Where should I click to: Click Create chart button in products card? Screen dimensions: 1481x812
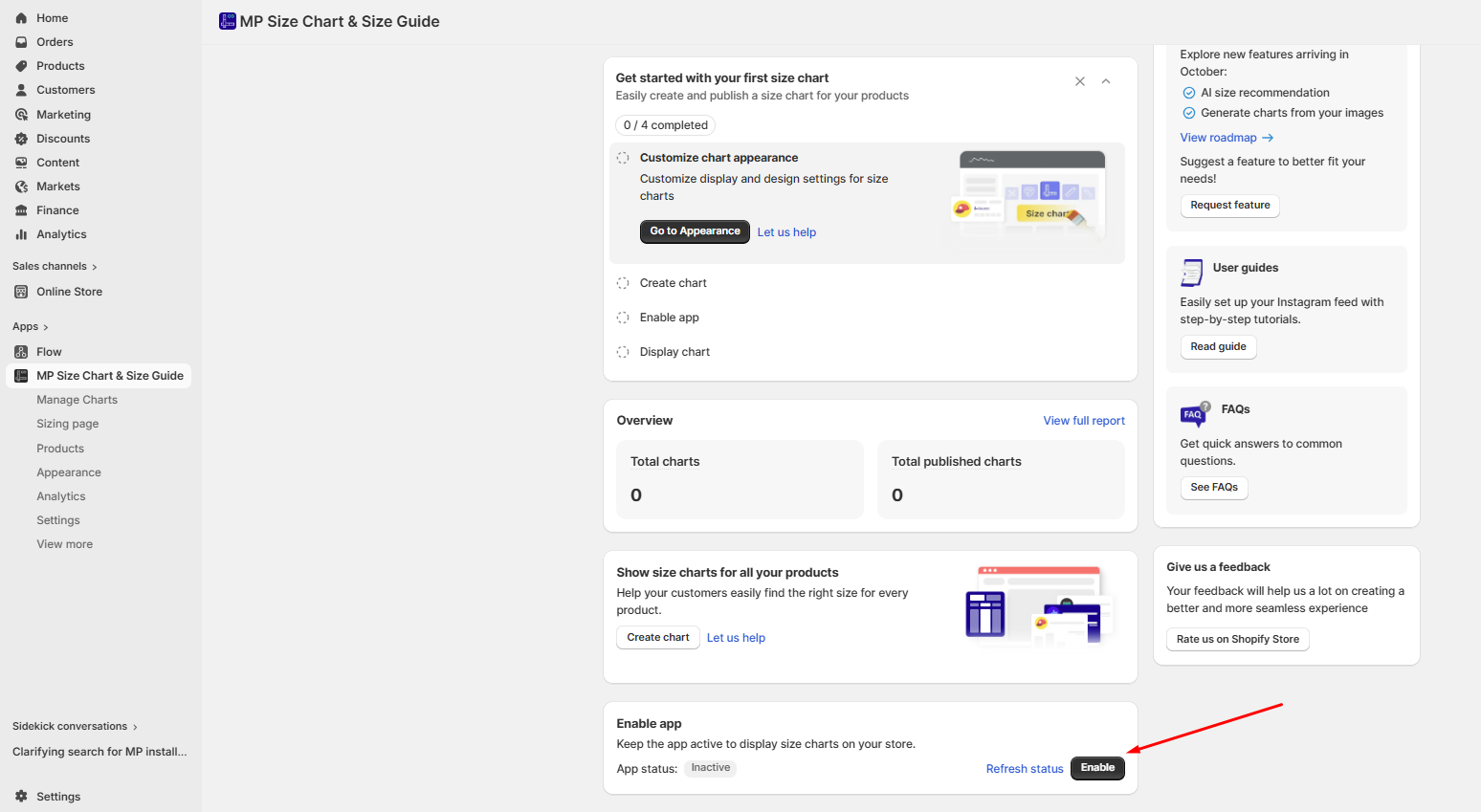point(658,638)
